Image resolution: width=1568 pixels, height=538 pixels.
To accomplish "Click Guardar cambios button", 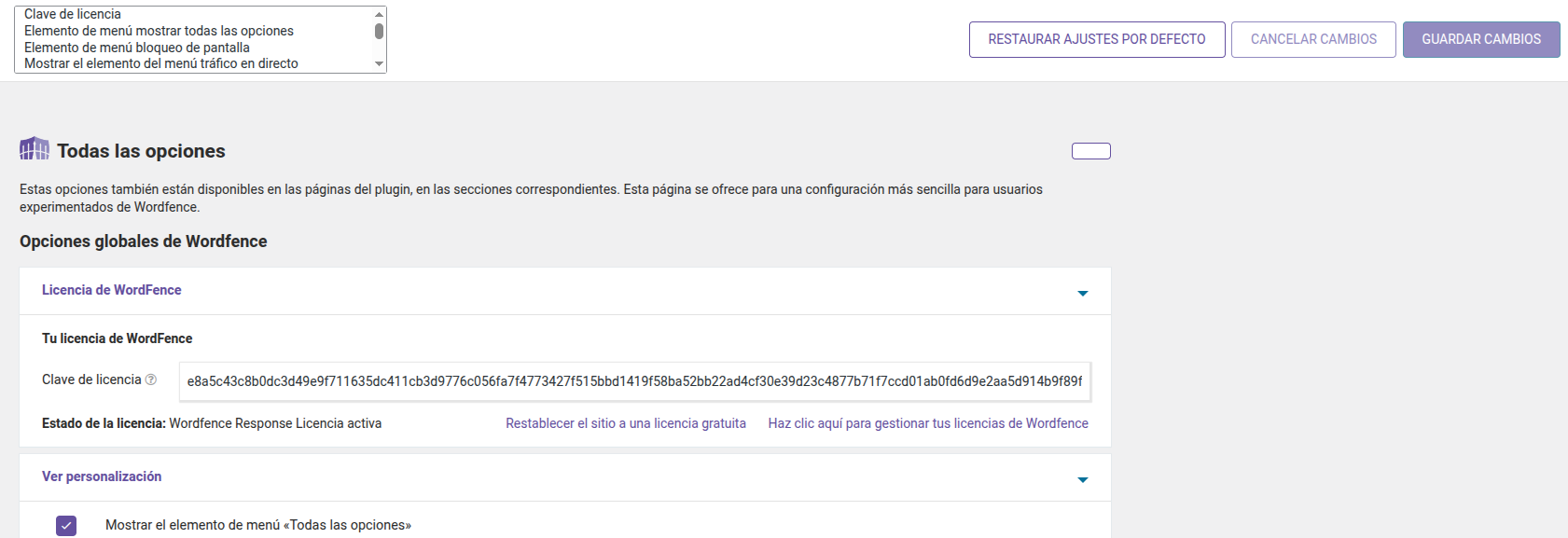I will click(1481, 39).
